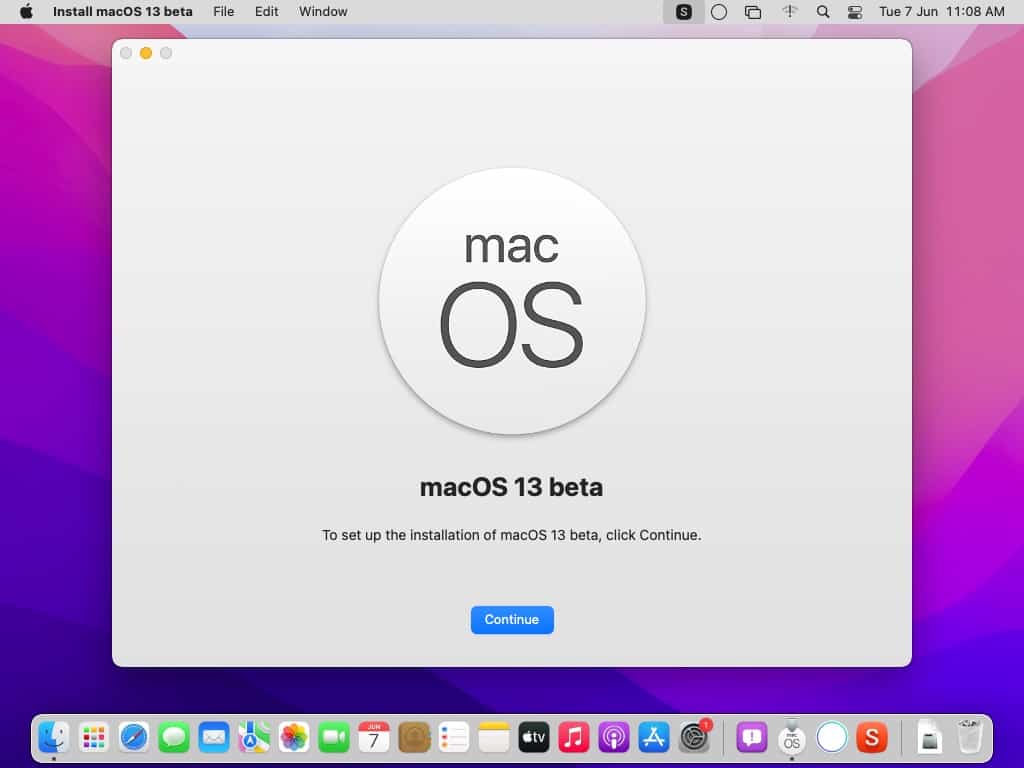1024x768 pixels.
Task: Open Spotlight search in the menu bar
Action: [x=825, y=12]
